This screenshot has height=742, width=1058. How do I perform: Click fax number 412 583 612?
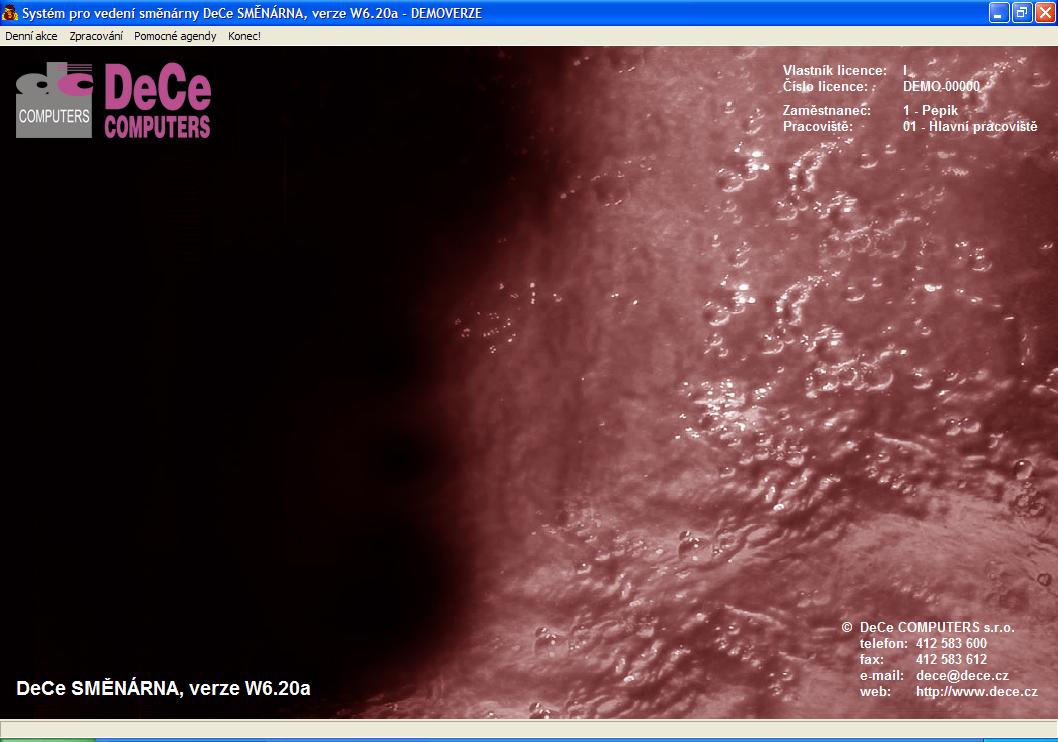(x=951, y=659)
